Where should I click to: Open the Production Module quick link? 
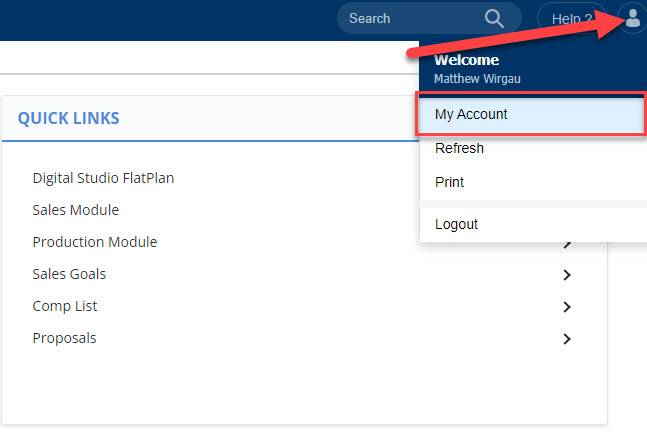[x=94, y=242]
